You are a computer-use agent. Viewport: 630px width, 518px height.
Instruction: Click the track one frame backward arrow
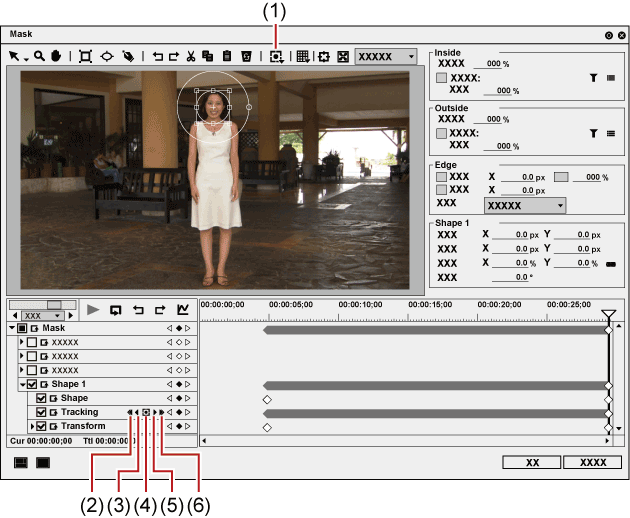pos(137,412)
